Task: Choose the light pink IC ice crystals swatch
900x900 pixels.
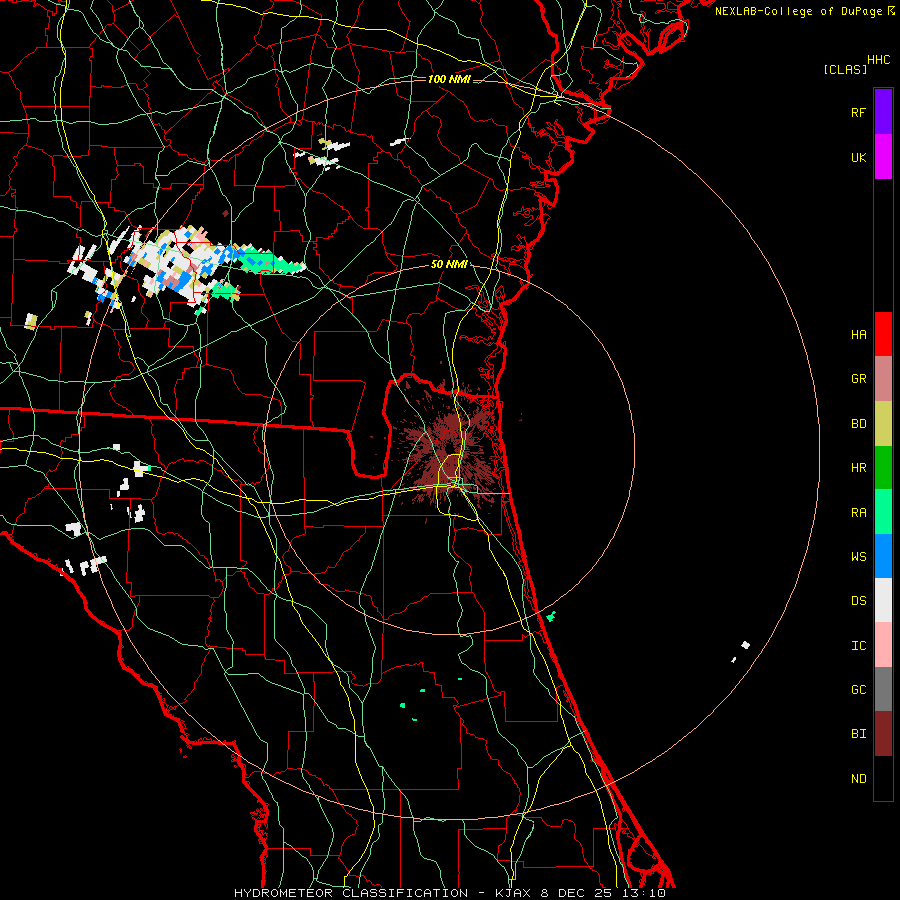Action: coord(883,645)
